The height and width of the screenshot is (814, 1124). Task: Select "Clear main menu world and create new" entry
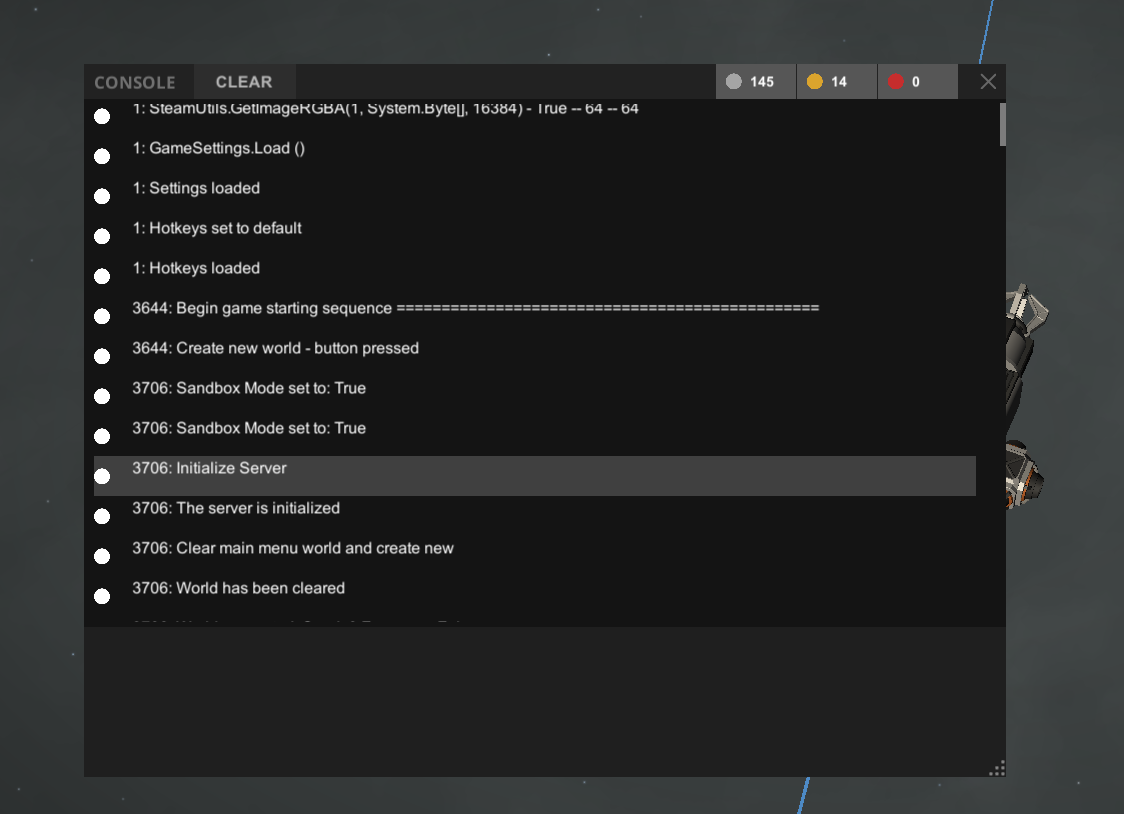(314, 549)
